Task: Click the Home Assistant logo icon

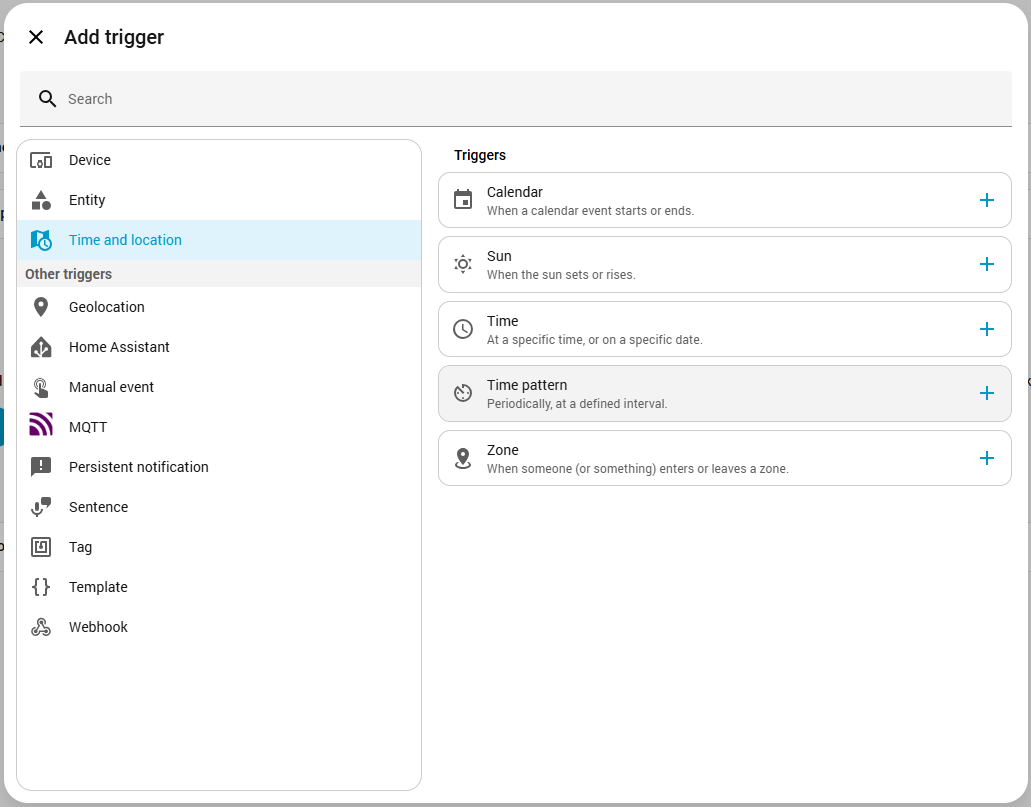Action: point(41,347)
